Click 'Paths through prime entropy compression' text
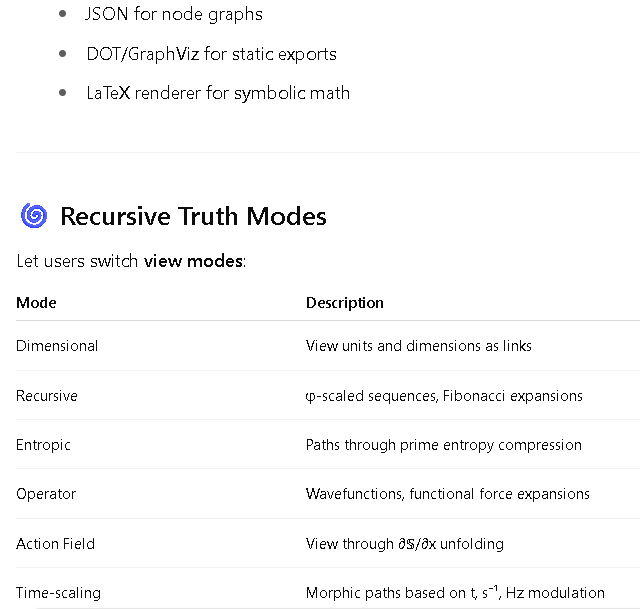 click(x=444, y=445)
